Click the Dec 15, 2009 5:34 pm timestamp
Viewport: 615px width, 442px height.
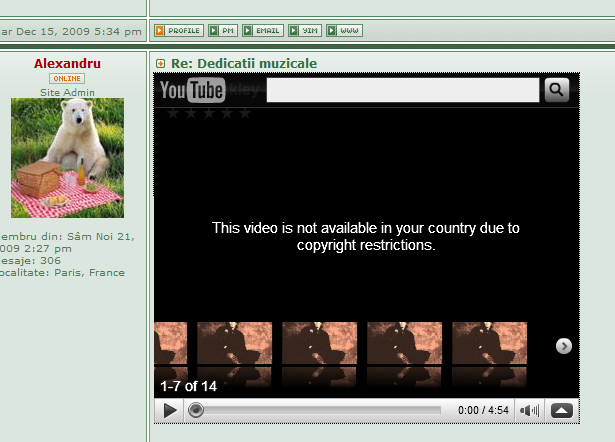79,31
